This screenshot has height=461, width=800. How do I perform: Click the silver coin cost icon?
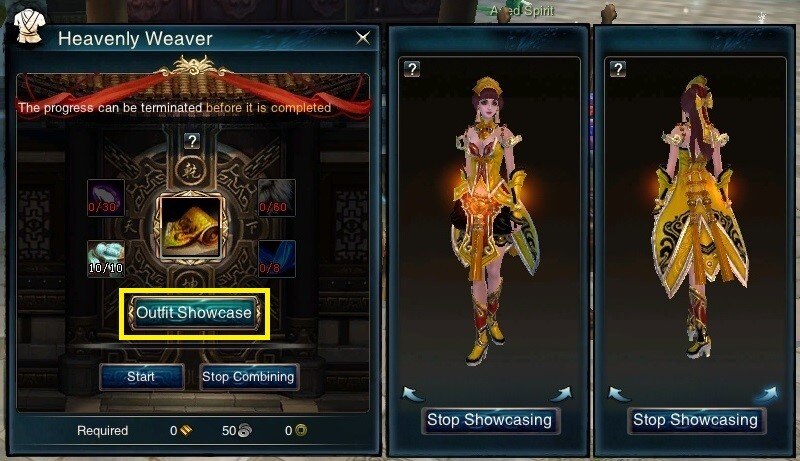(245, 430)
